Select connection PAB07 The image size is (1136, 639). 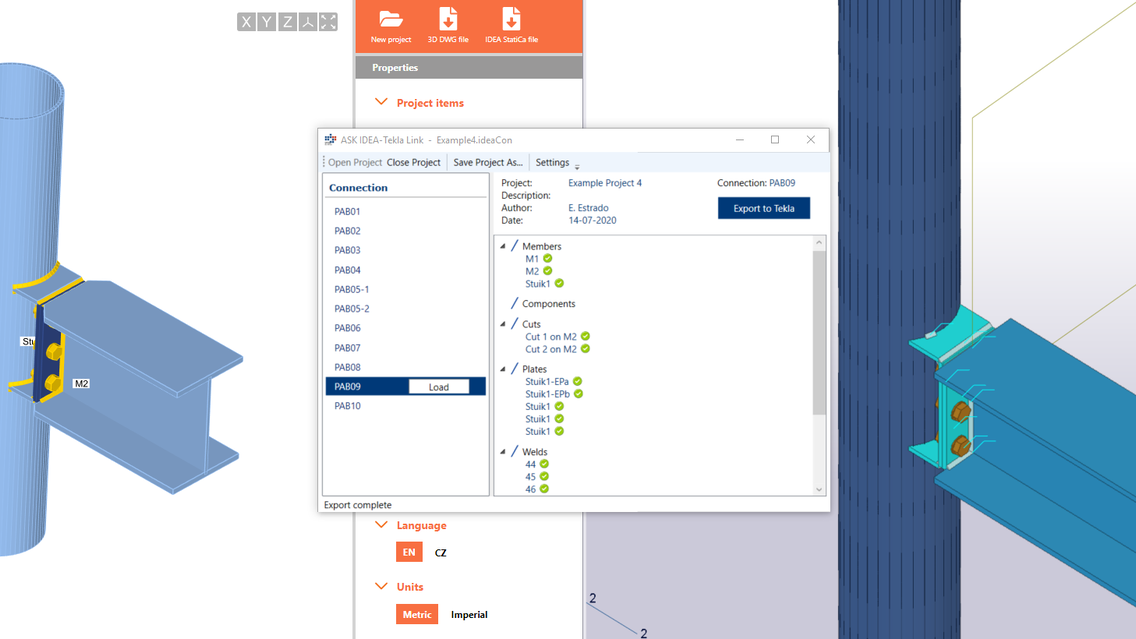(x=347, y=348)
